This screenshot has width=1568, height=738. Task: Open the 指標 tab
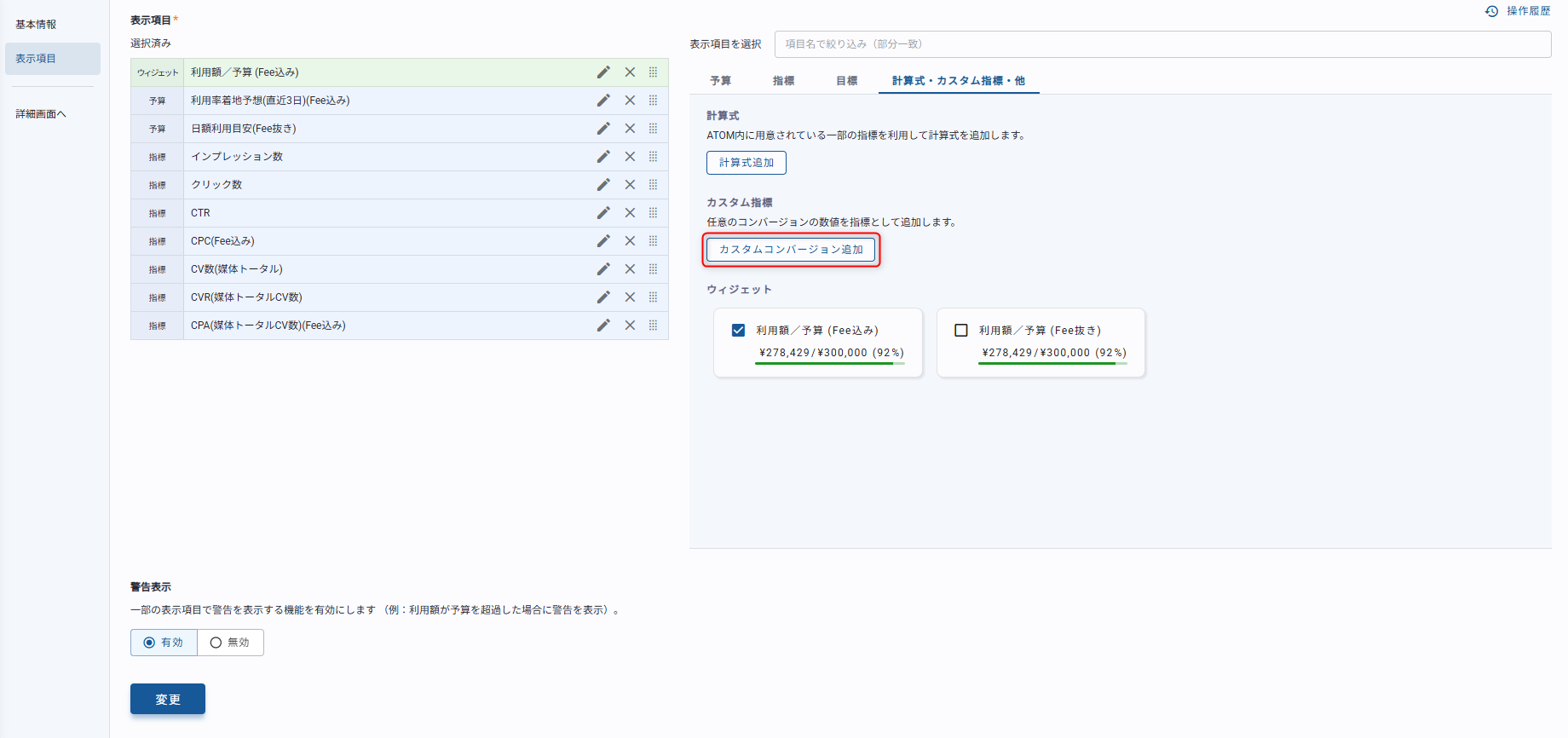[784, 81]
